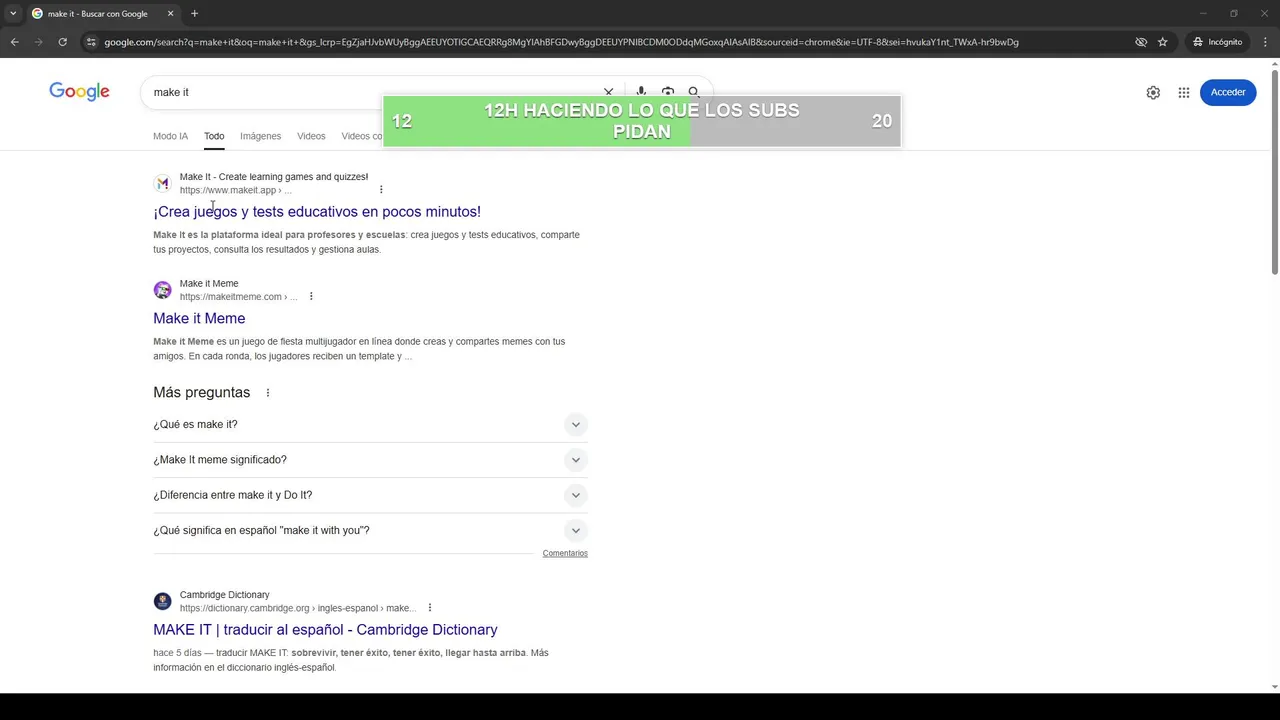Open more options for makeit.app result

point(381,190)
